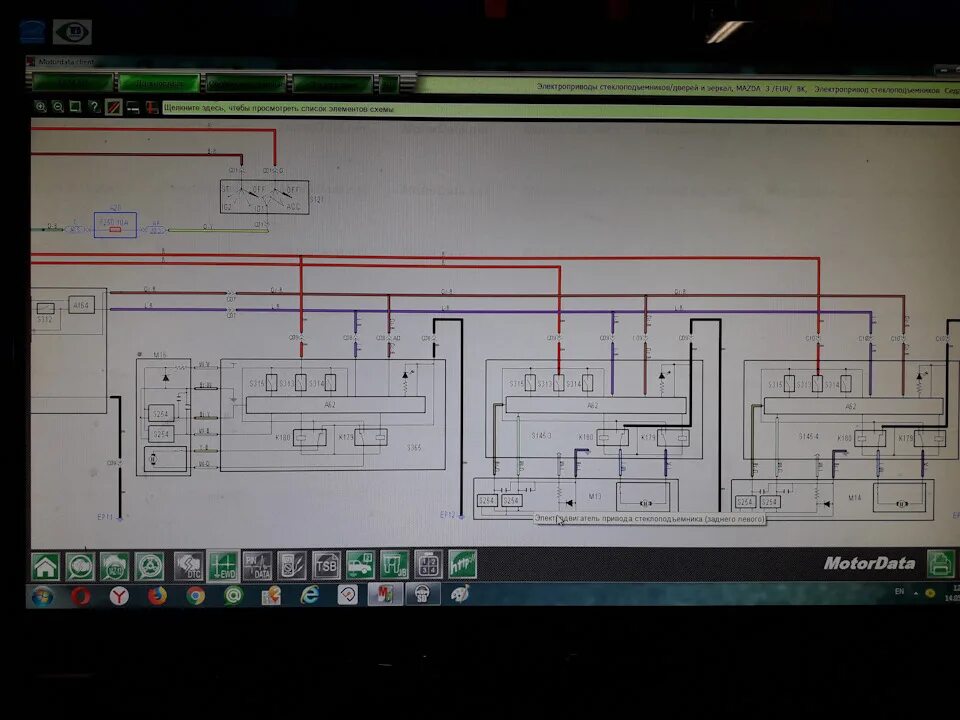Open the Mail.ru @ agent taskbar icon

233,595
